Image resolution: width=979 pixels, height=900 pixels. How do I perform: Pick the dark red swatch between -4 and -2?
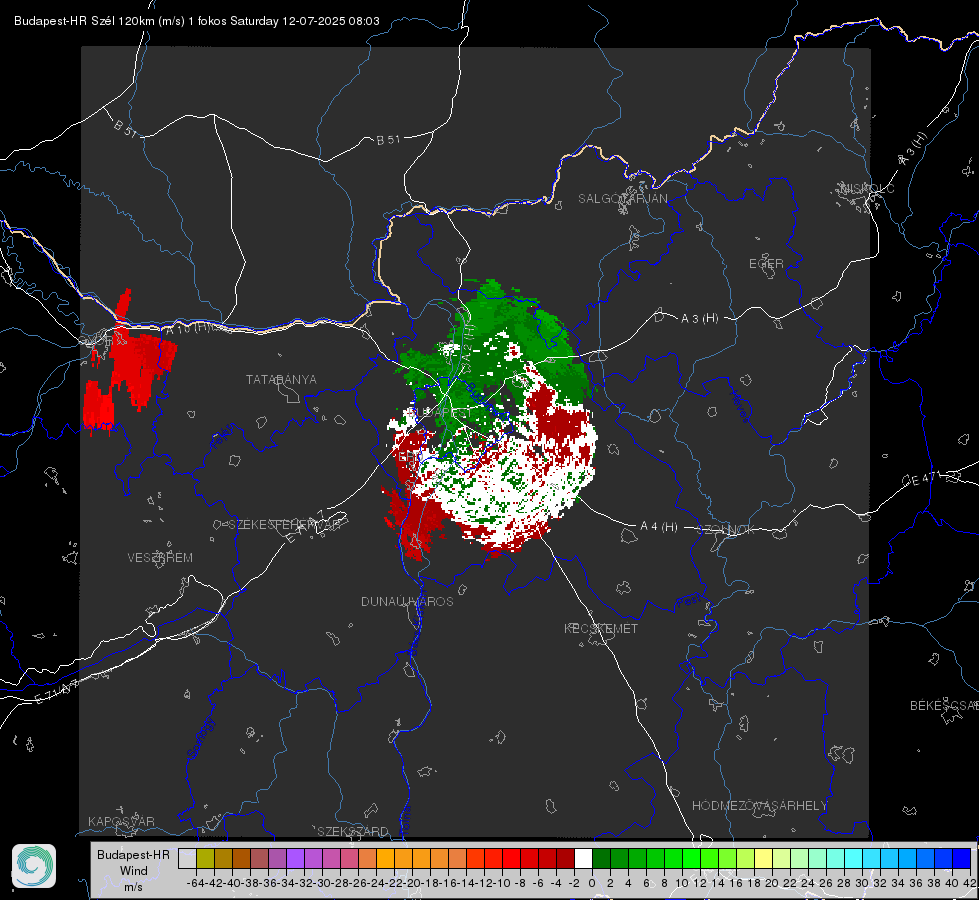click(565, 858)
